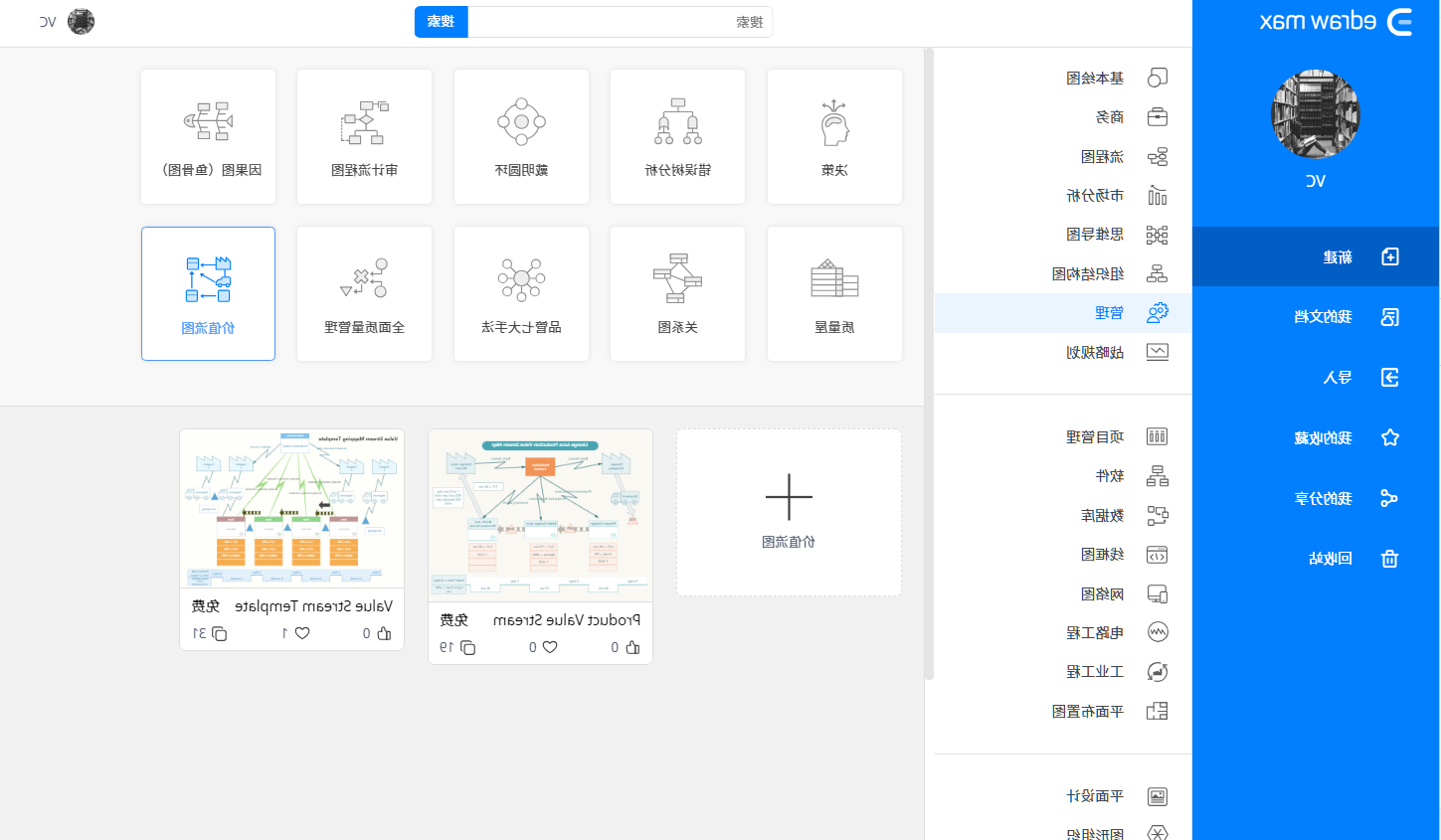Image resolution: width=1441 pixels, height=840 pixels.
Task: Select the 软件 (Software) category
Action: click(1063, 476)
